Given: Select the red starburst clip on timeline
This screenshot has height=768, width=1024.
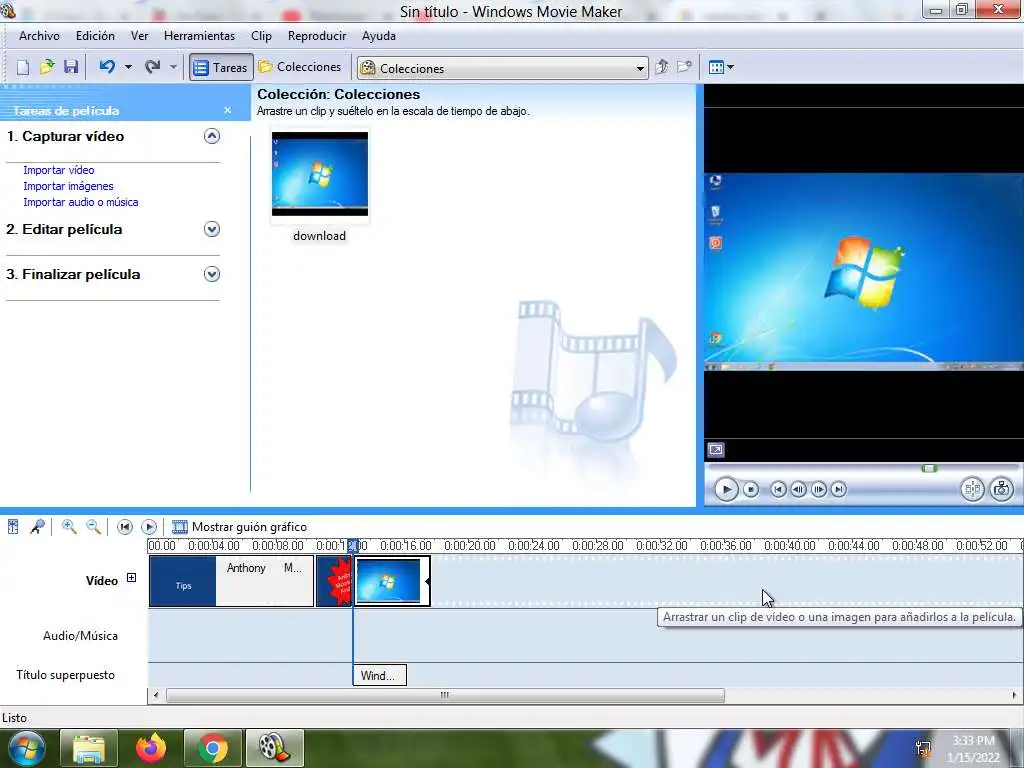Looking at the screenshot, I should (x=334, y=581).
